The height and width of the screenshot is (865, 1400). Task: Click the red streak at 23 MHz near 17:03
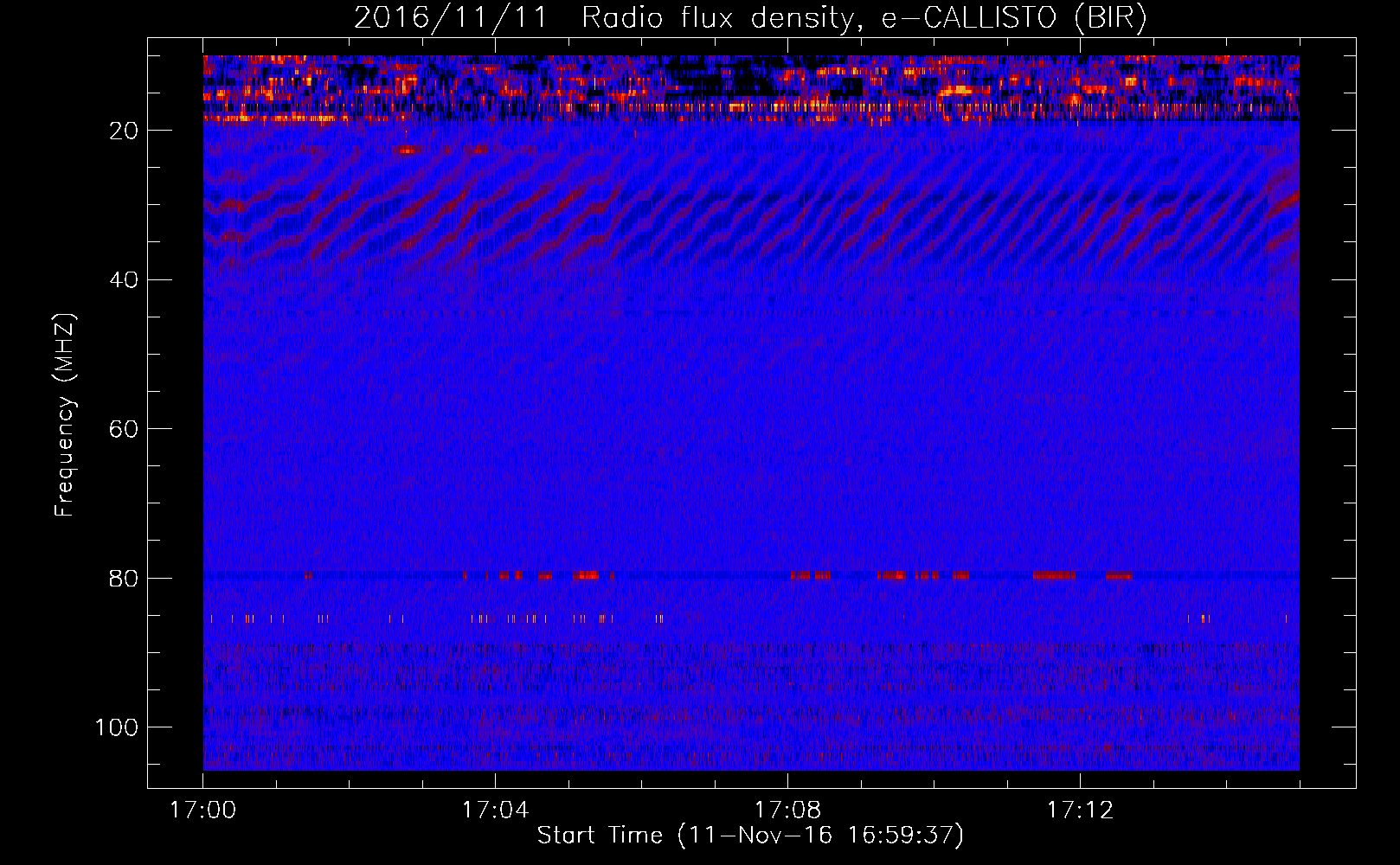click(x=409, y=150)
